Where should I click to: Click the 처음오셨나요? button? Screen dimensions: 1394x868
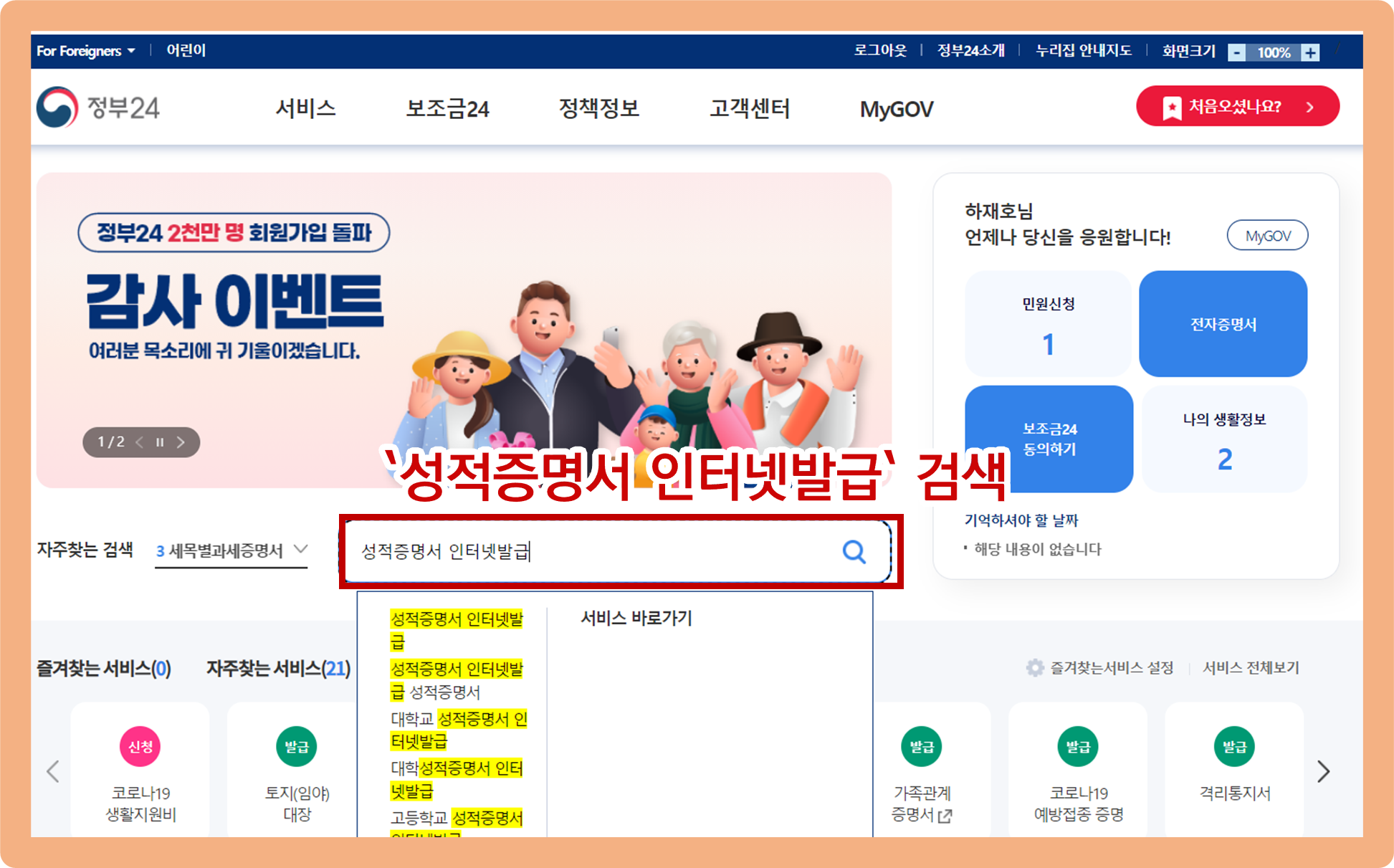click(x=1237, y=106)
